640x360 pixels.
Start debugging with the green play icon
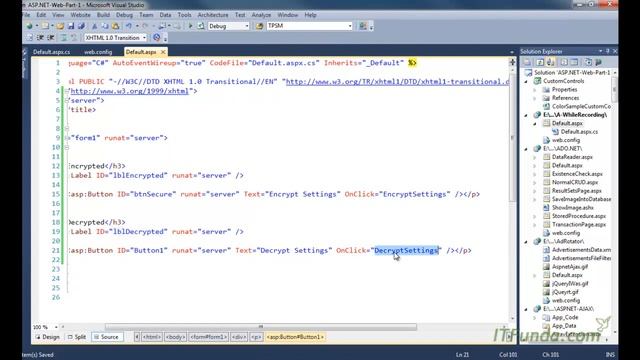coord(190,26)
